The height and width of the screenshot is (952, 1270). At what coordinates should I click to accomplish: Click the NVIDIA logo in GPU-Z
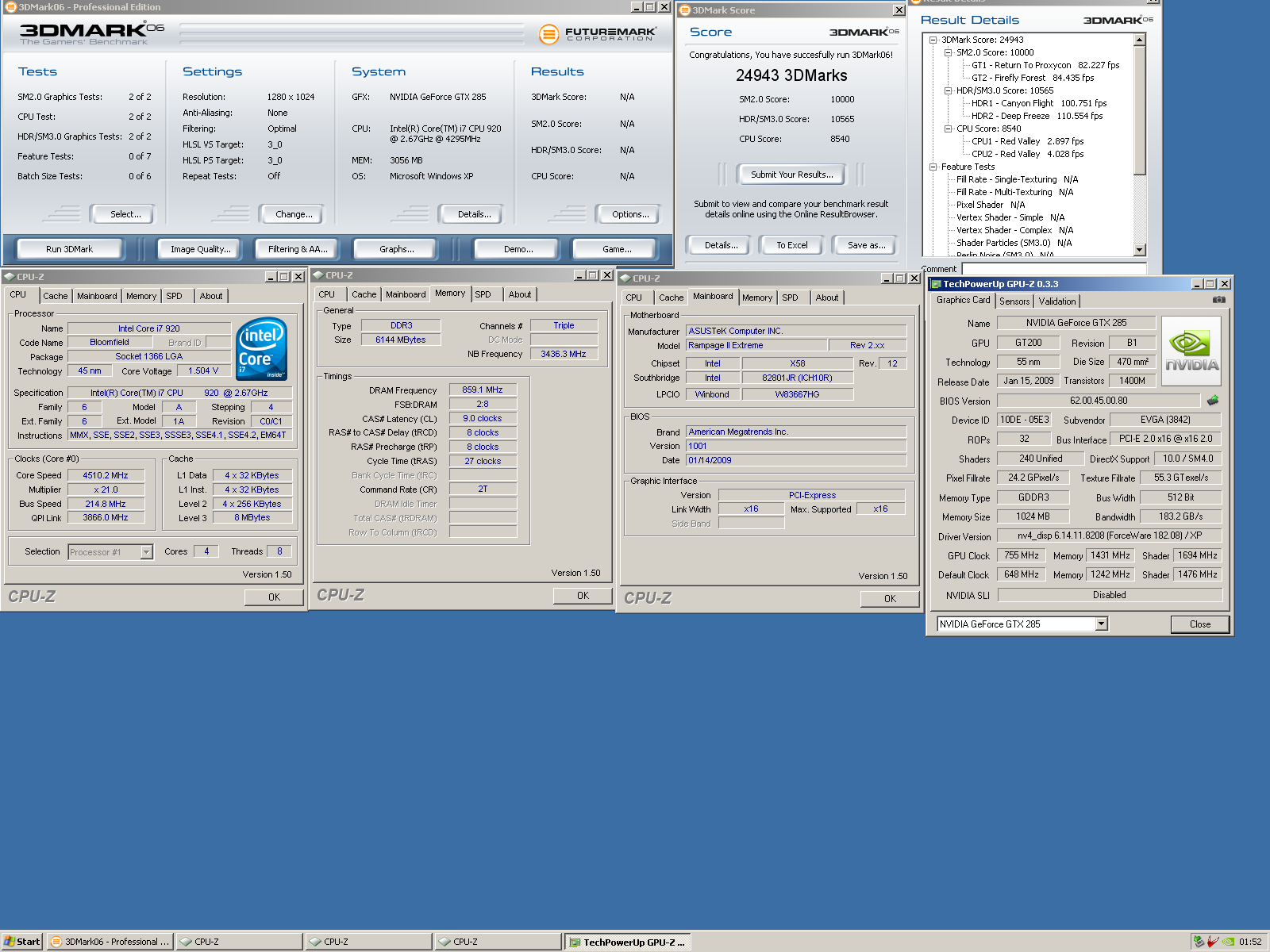point(1191,351)
